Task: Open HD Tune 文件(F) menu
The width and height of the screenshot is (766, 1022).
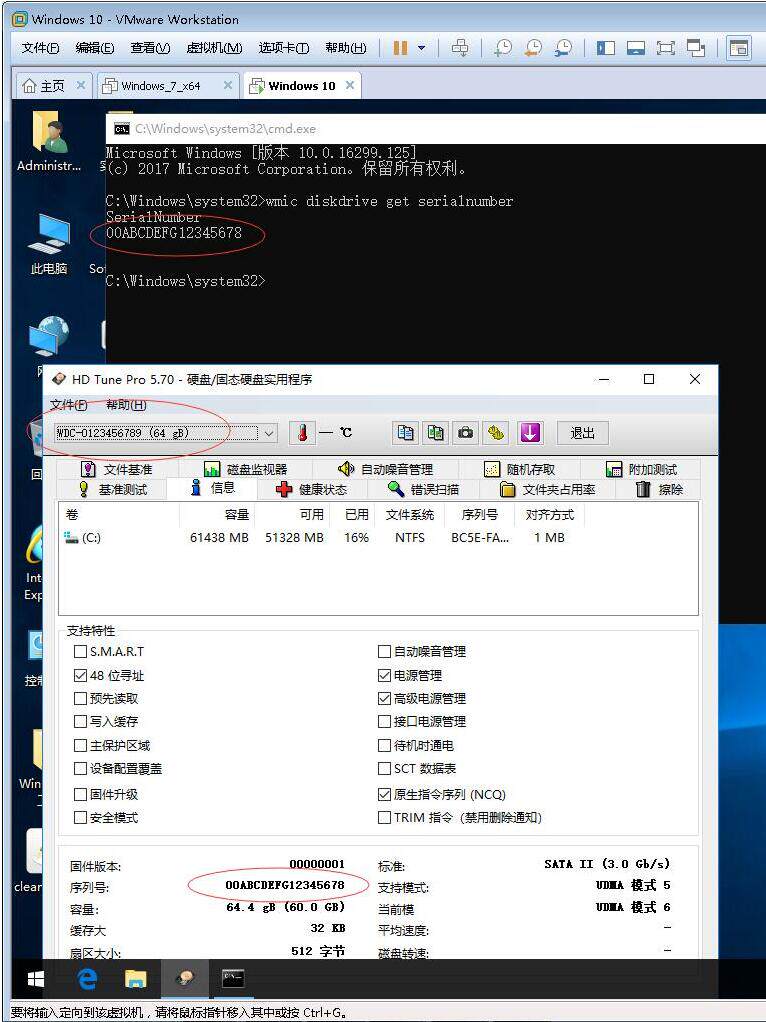Action: [x=68, y=405]
